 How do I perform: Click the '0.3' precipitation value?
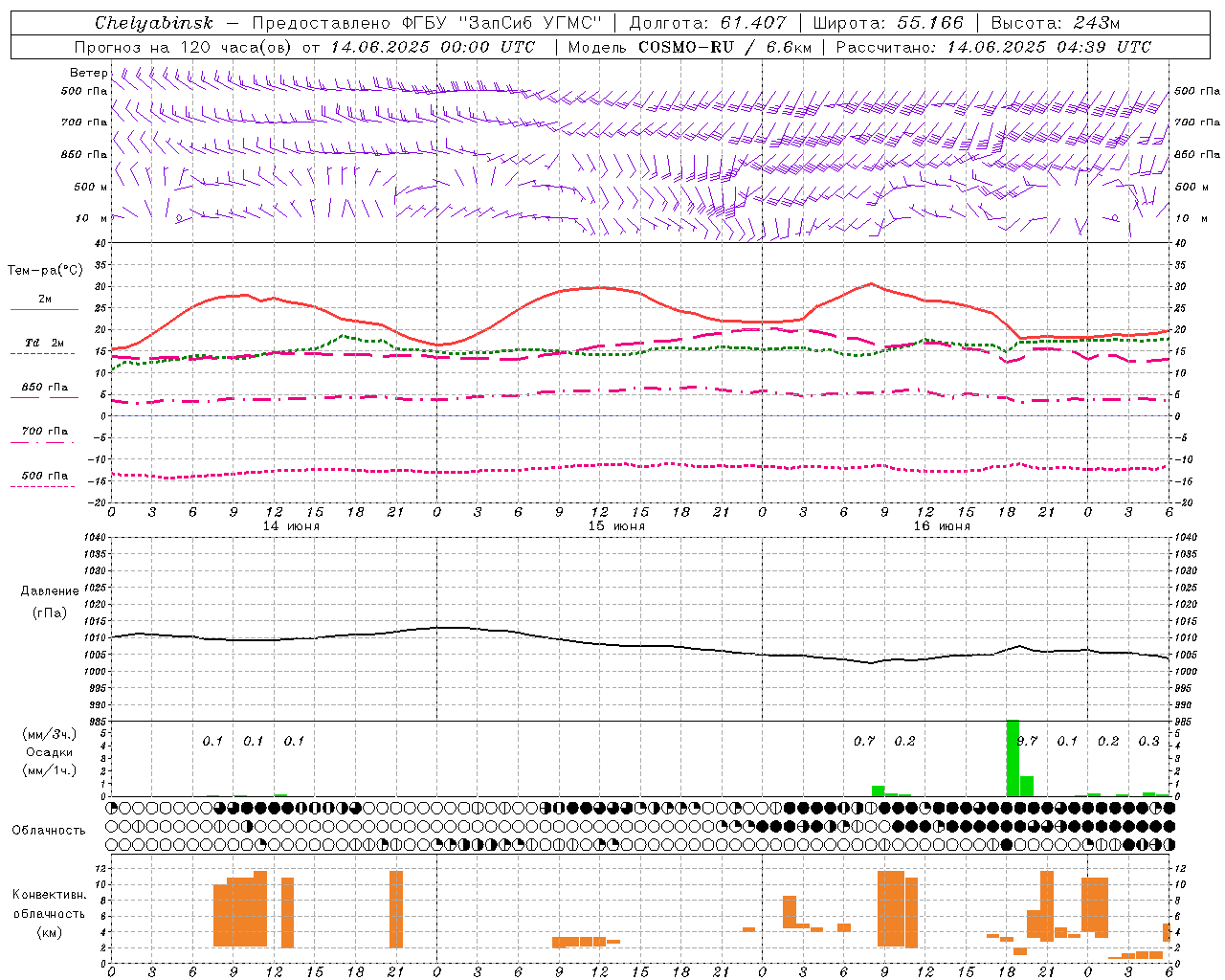point(1148,742)
